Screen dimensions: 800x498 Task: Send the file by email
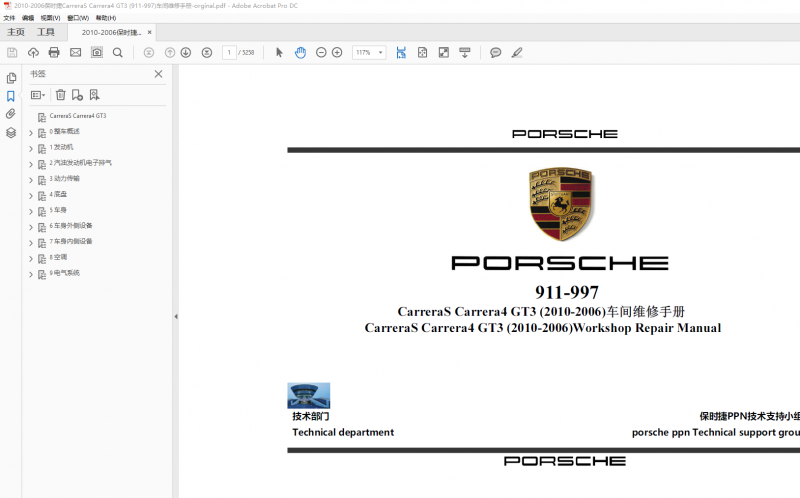76,53
